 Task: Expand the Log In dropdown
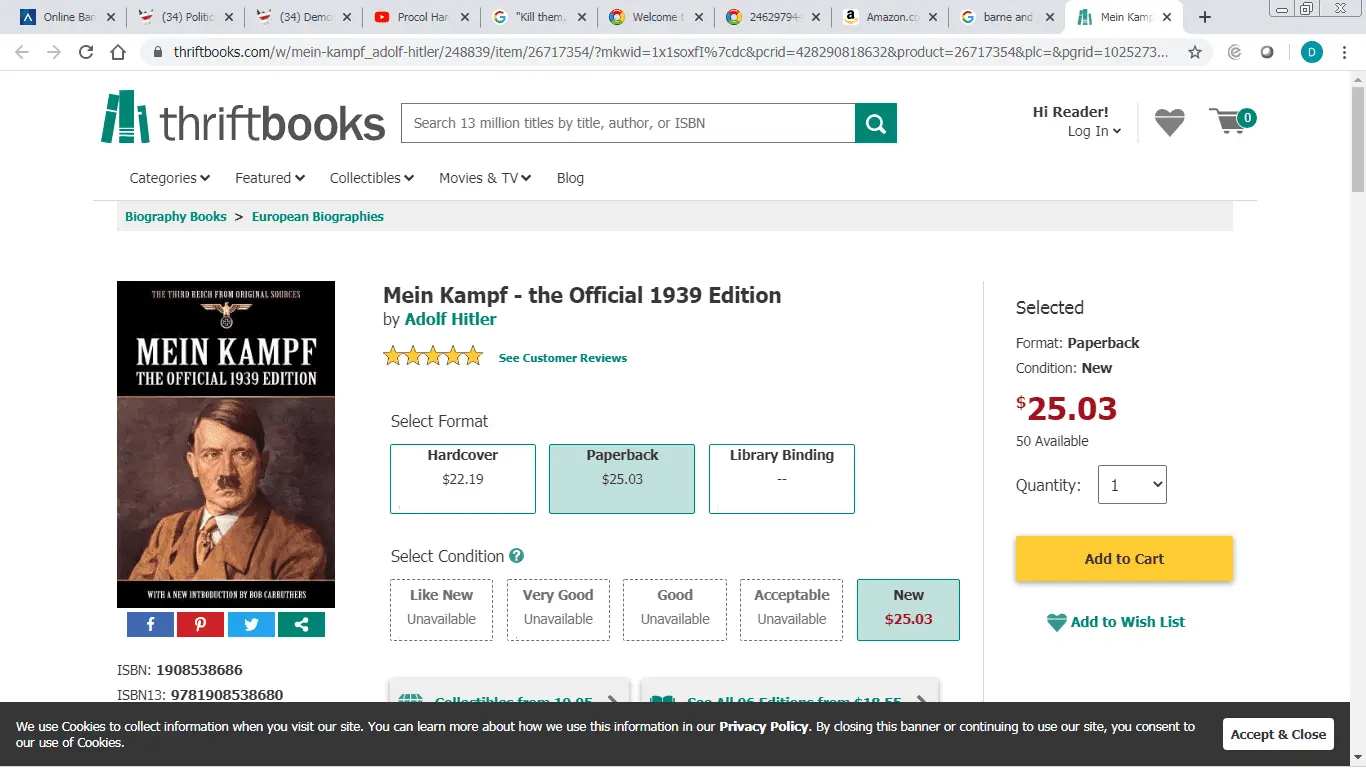click(x=1094, y=131)
